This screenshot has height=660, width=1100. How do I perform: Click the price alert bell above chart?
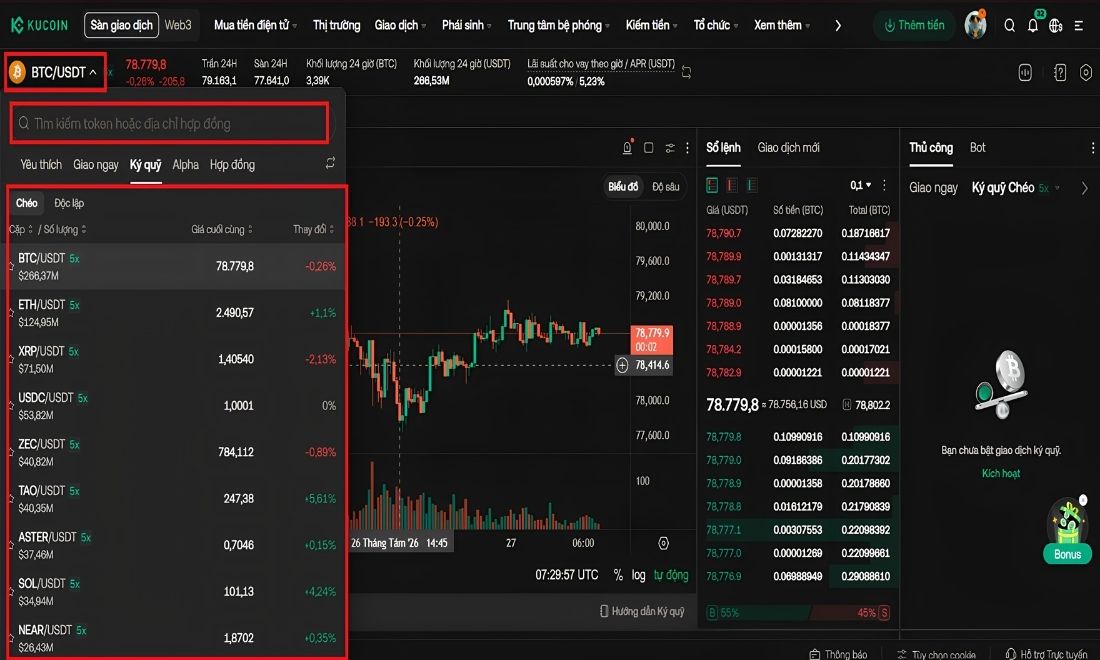coord(627,147)
